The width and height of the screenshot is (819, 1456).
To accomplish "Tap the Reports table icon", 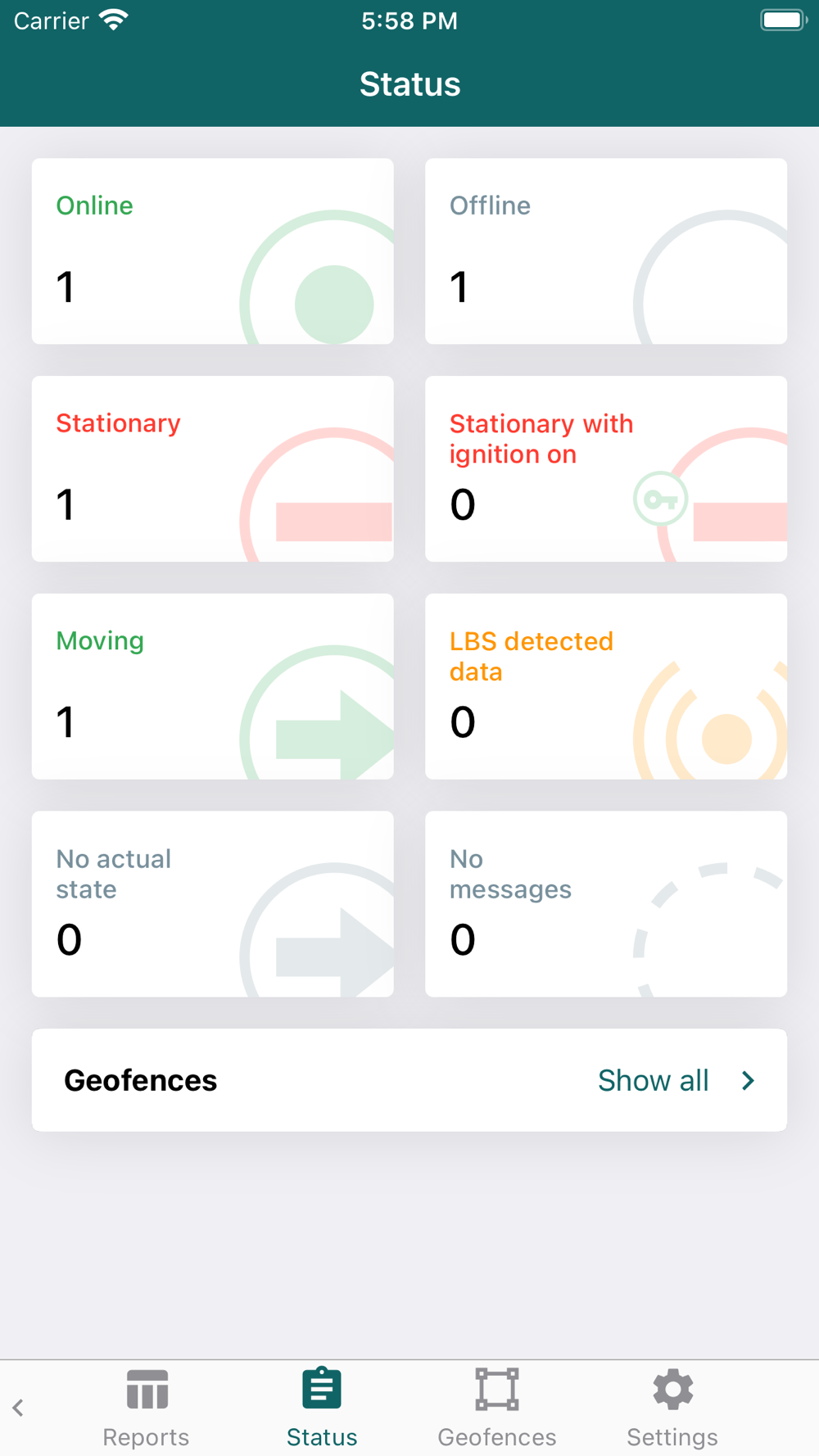I will click(147, 1390).
